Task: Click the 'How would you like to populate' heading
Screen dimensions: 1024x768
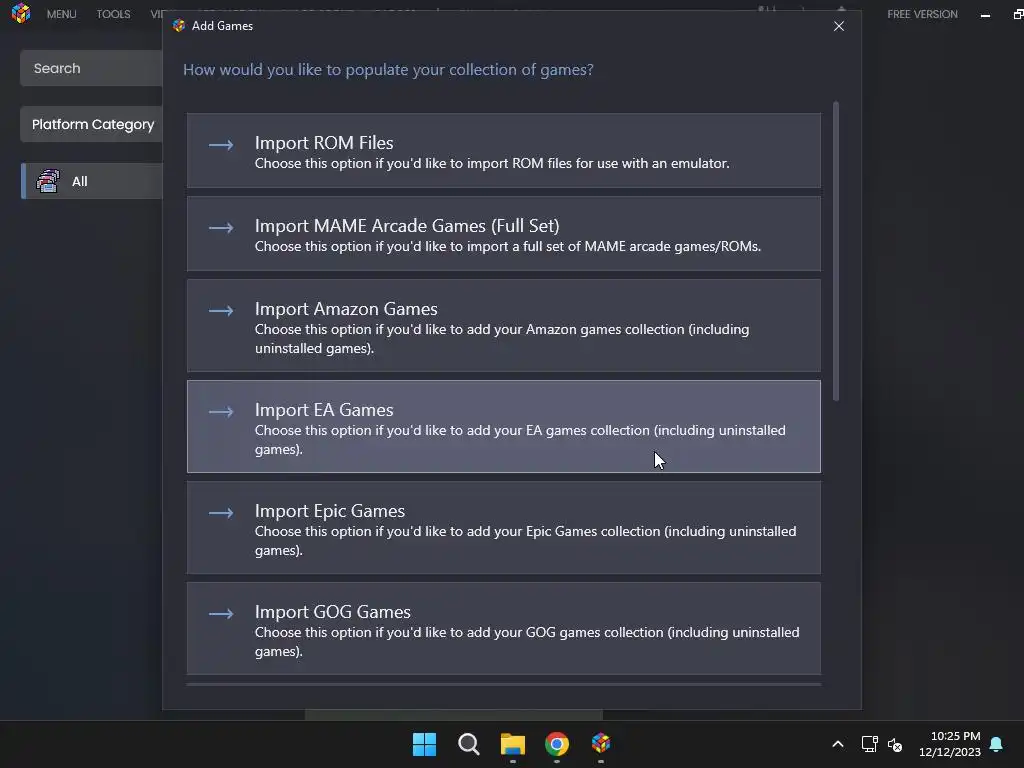Action: (388, 70)
